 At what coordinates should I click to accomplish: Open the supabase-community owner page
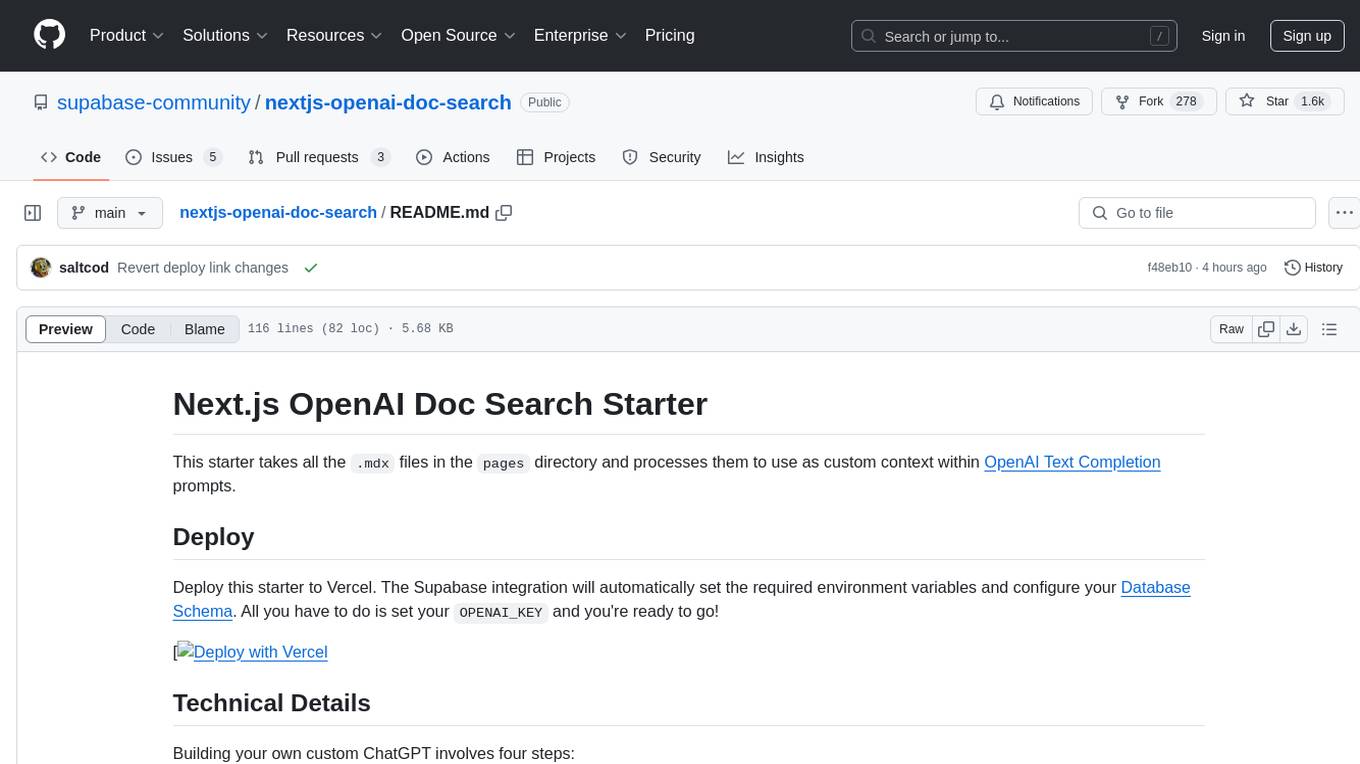pos(154,102)
